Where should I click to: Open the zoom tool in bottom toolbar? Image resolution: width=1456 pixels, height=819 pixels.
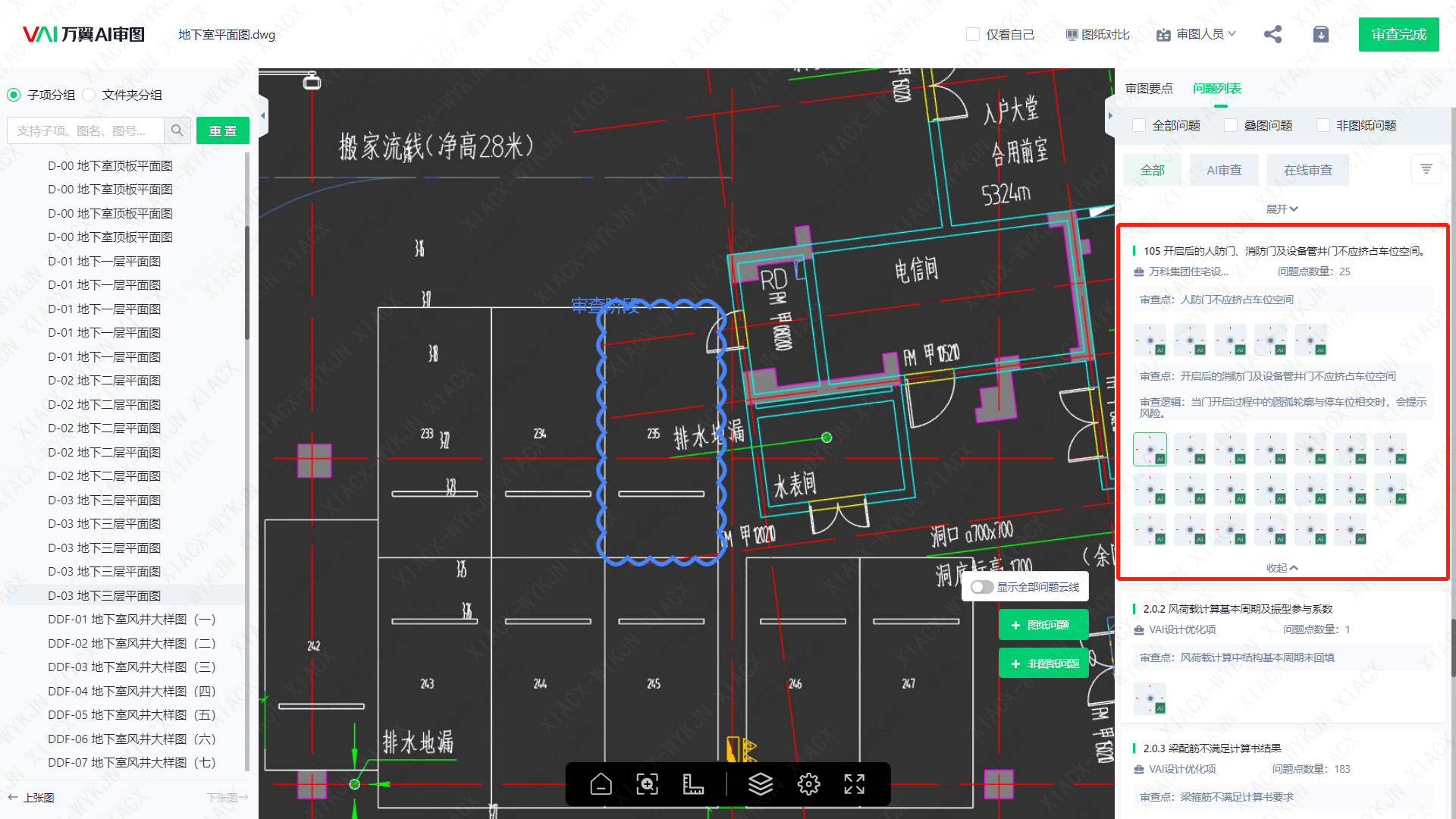pyautogui.click(x=647, y=784)
